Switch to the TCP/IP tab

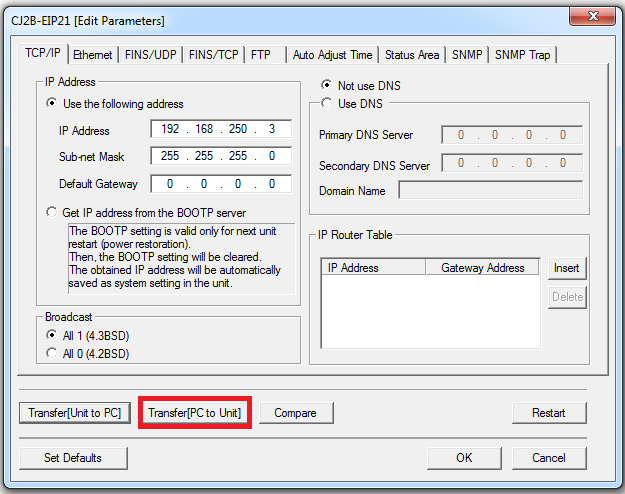43,53
